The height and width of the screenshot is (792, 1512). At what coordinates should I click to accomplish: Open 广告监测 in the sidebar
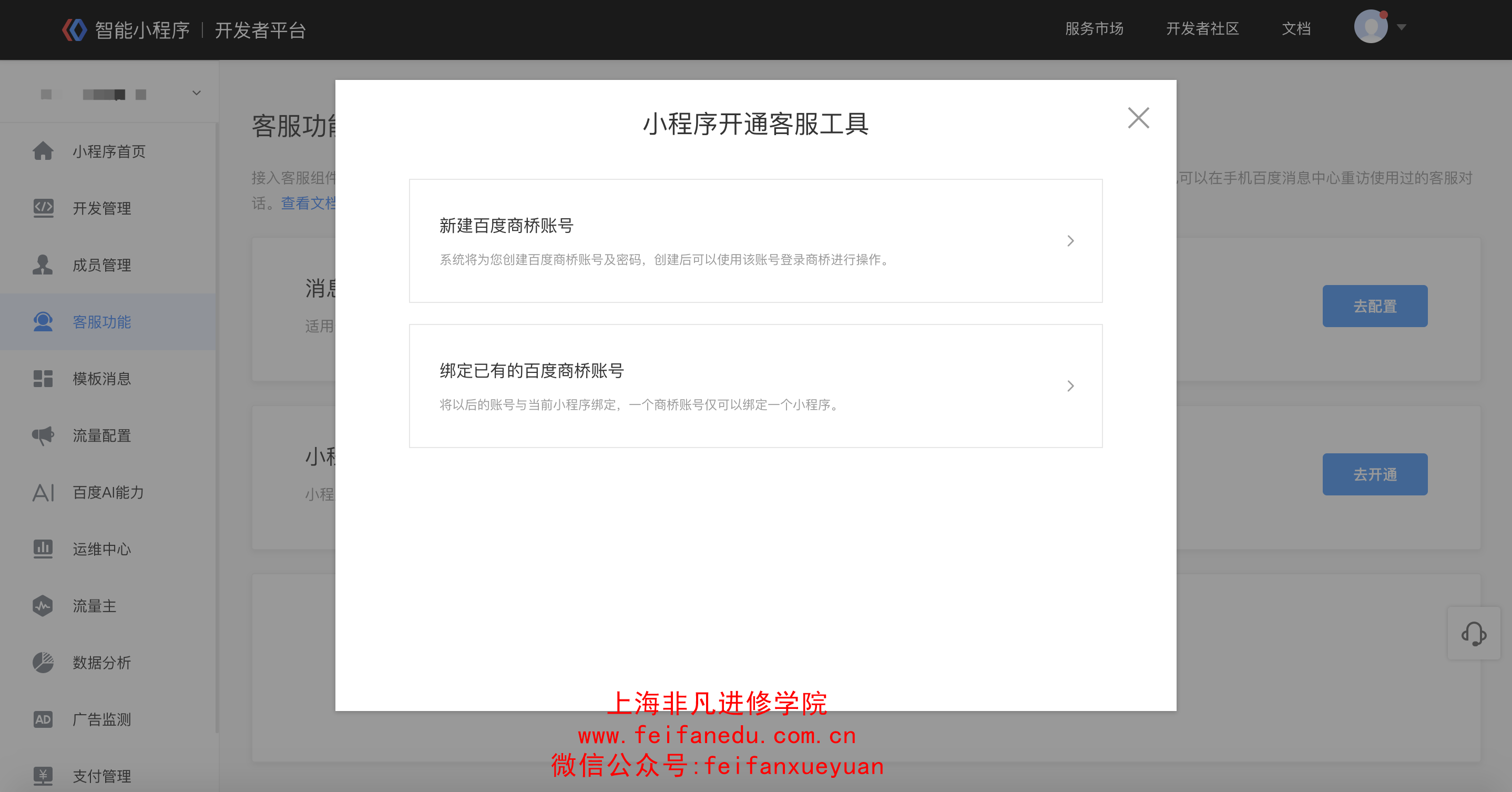coord(109,719)
